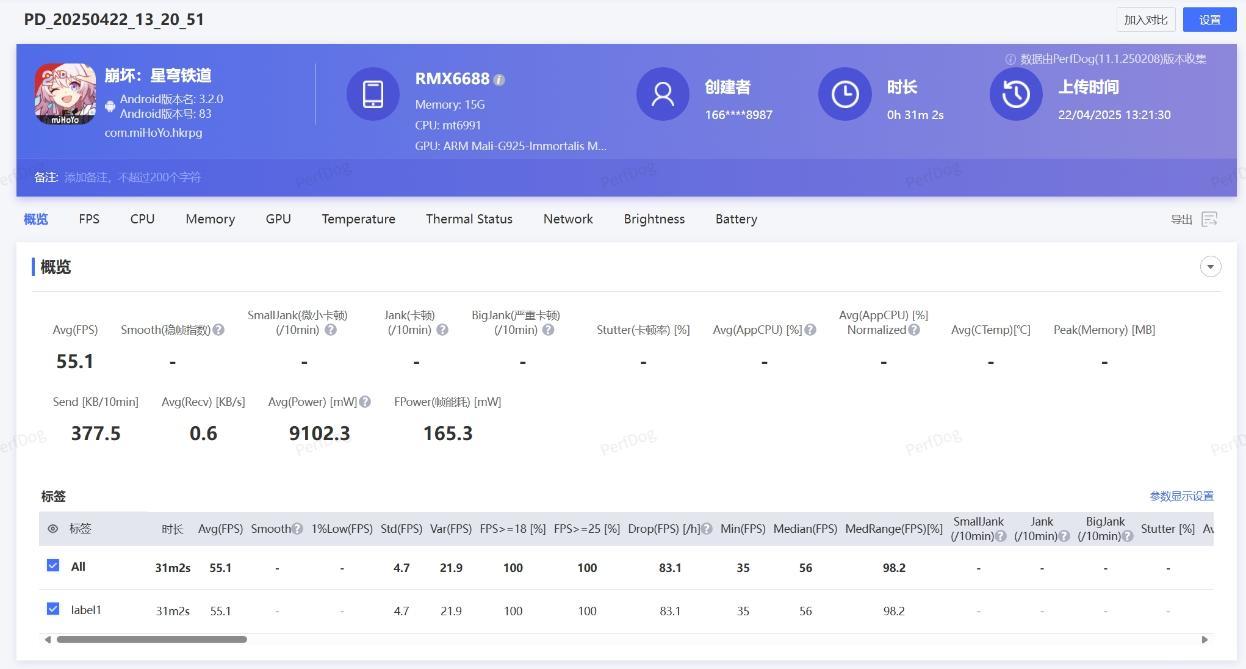Viewport: 1246px width, 669px height.
Task: Open the Memory tab
Action: click(x=210, y=219)
